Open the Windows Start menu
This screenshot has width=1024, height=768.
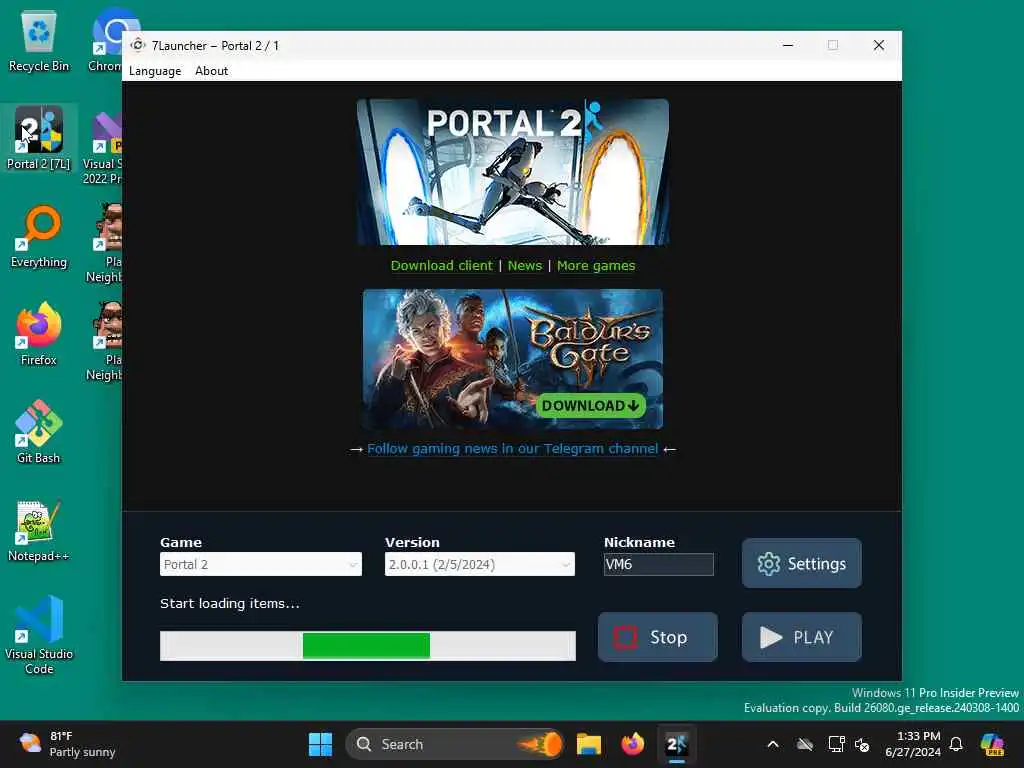click(x=320, y=744)
